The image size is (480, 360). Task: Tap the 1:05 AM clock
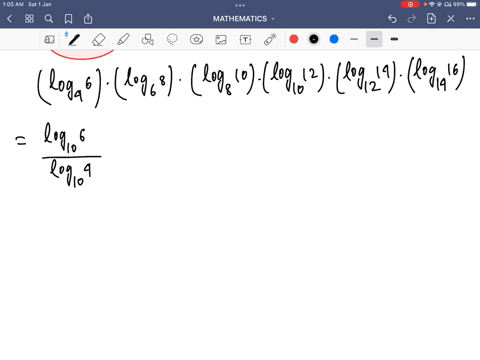coord(13,4)
